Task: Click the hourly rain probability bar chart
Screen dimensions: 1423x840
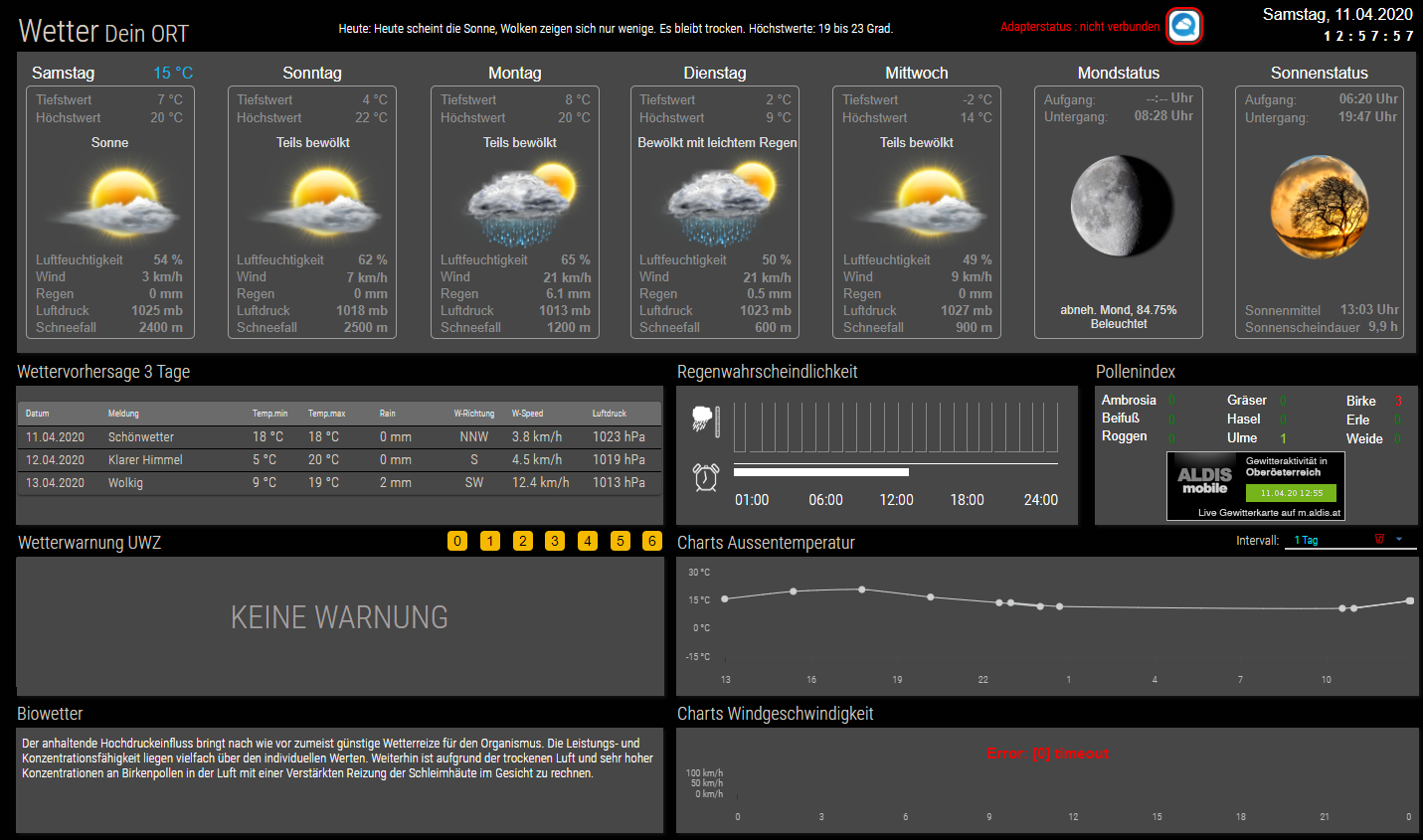Action: point(895,427)
